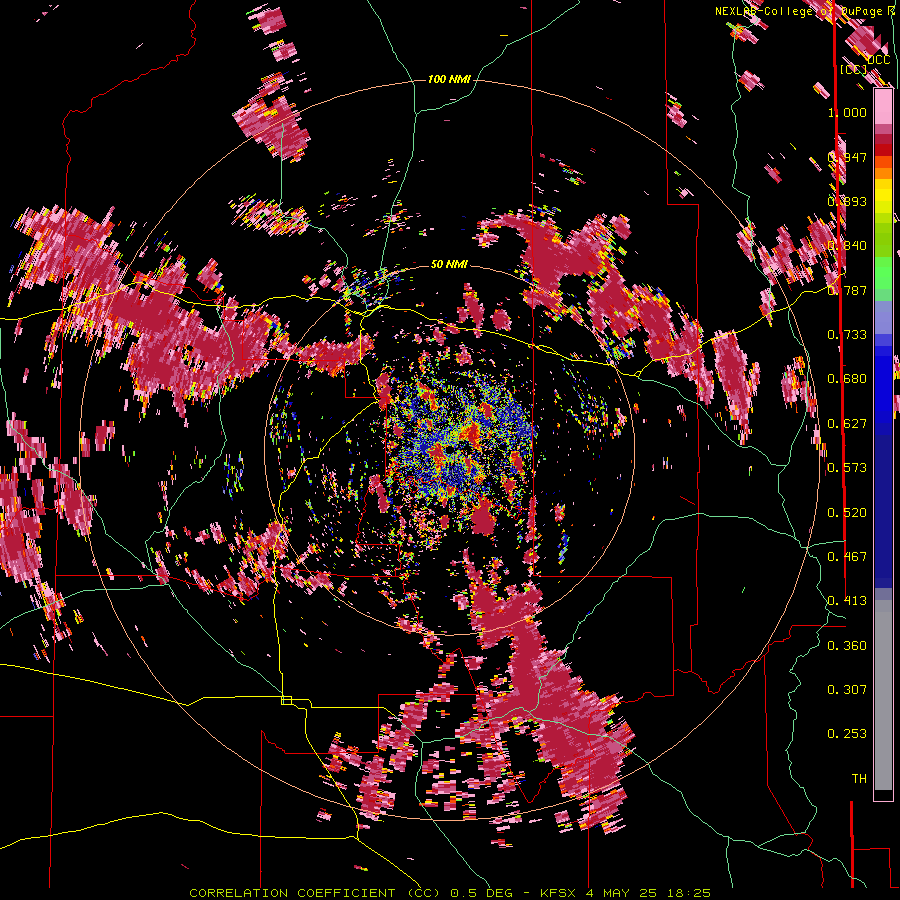This screenshot has width=900, height=900.
Task: Select the 0.627 legend value
Action: (x=847, y=424)
